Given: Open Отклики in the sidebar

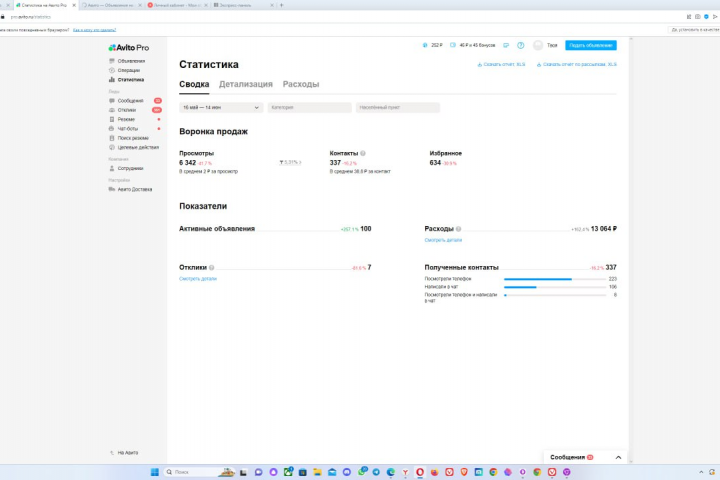Looking at the screenshot, I should (x=123, y=110).
